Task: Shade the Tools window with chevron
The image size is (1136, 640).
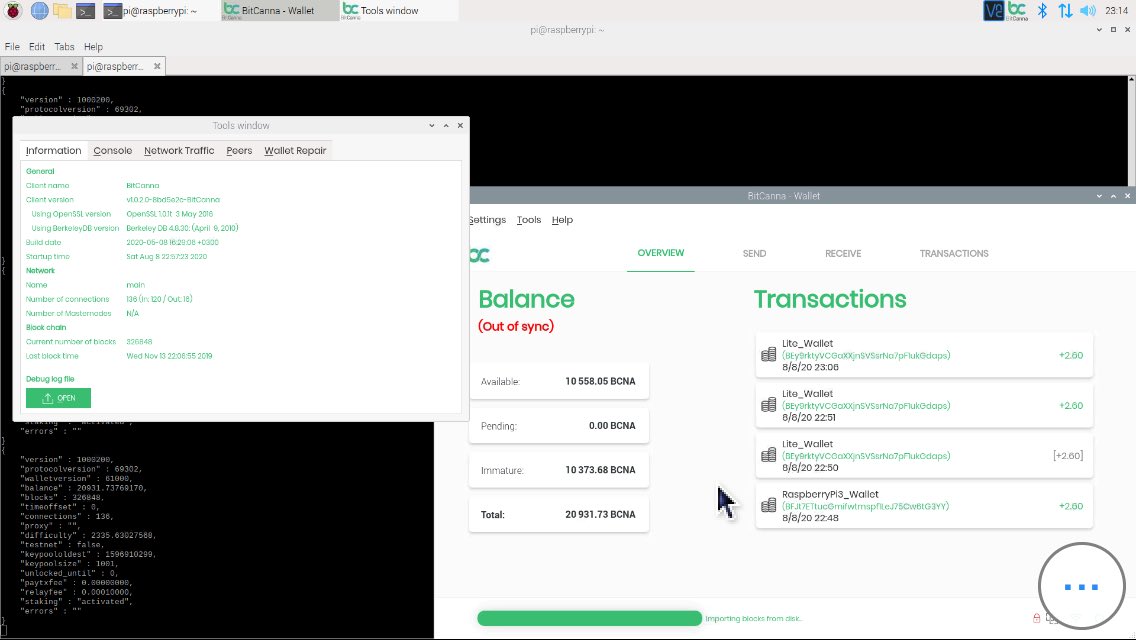Action: [432, 125]
